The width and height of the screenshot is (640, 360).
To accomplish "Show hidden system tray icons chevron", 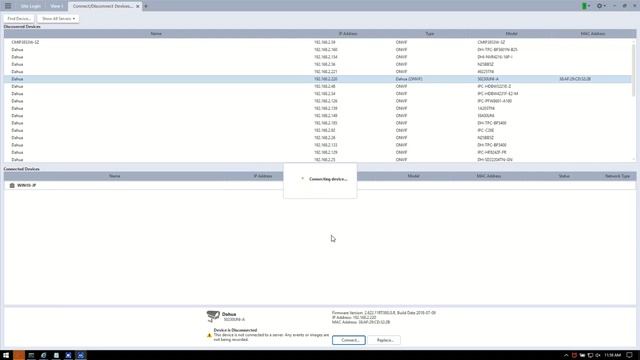I will pyautogui.click(x=566, y=356).
